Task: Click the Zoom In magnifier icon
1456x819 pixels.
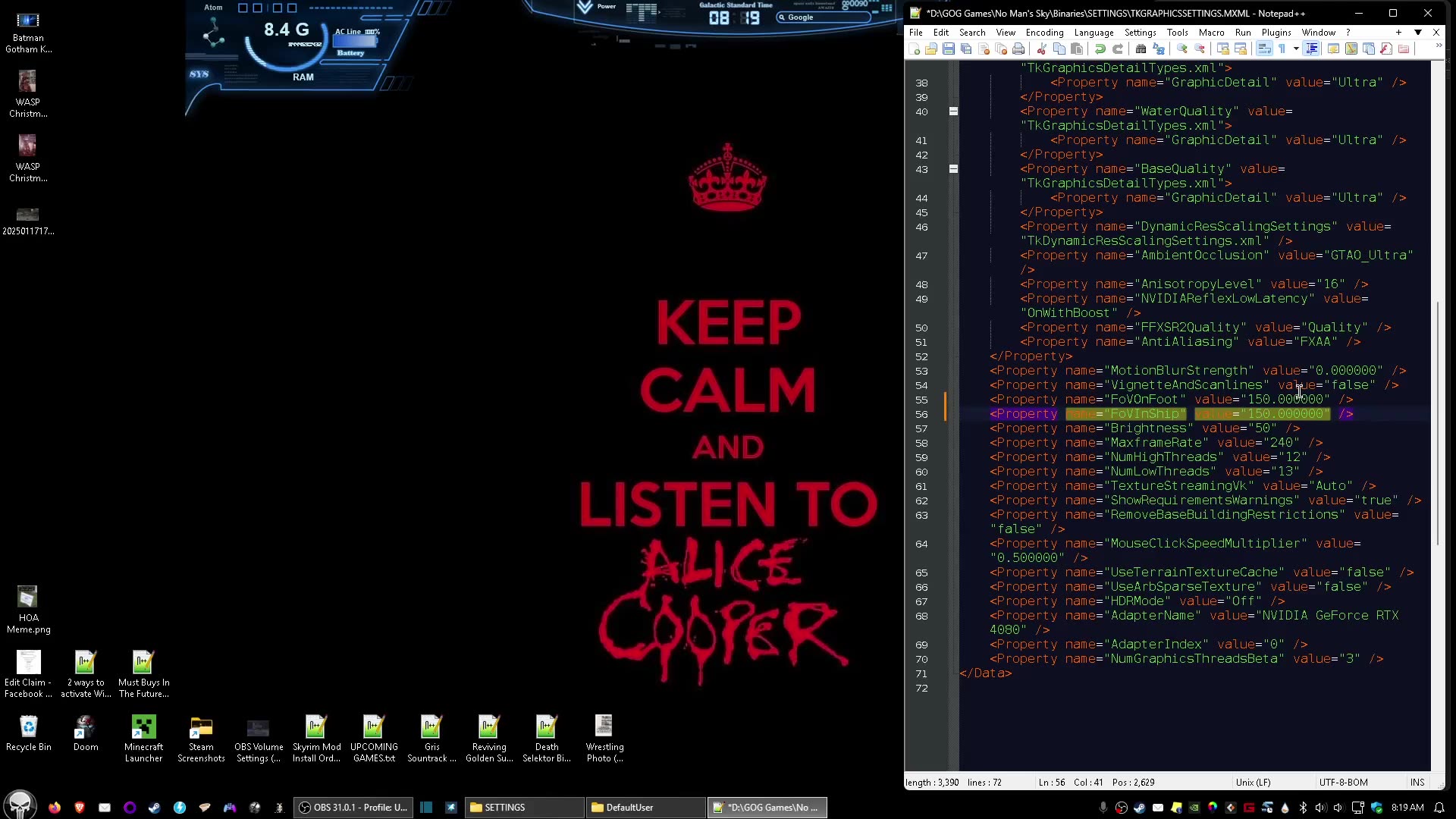Action: click(x=1181, y=49)
